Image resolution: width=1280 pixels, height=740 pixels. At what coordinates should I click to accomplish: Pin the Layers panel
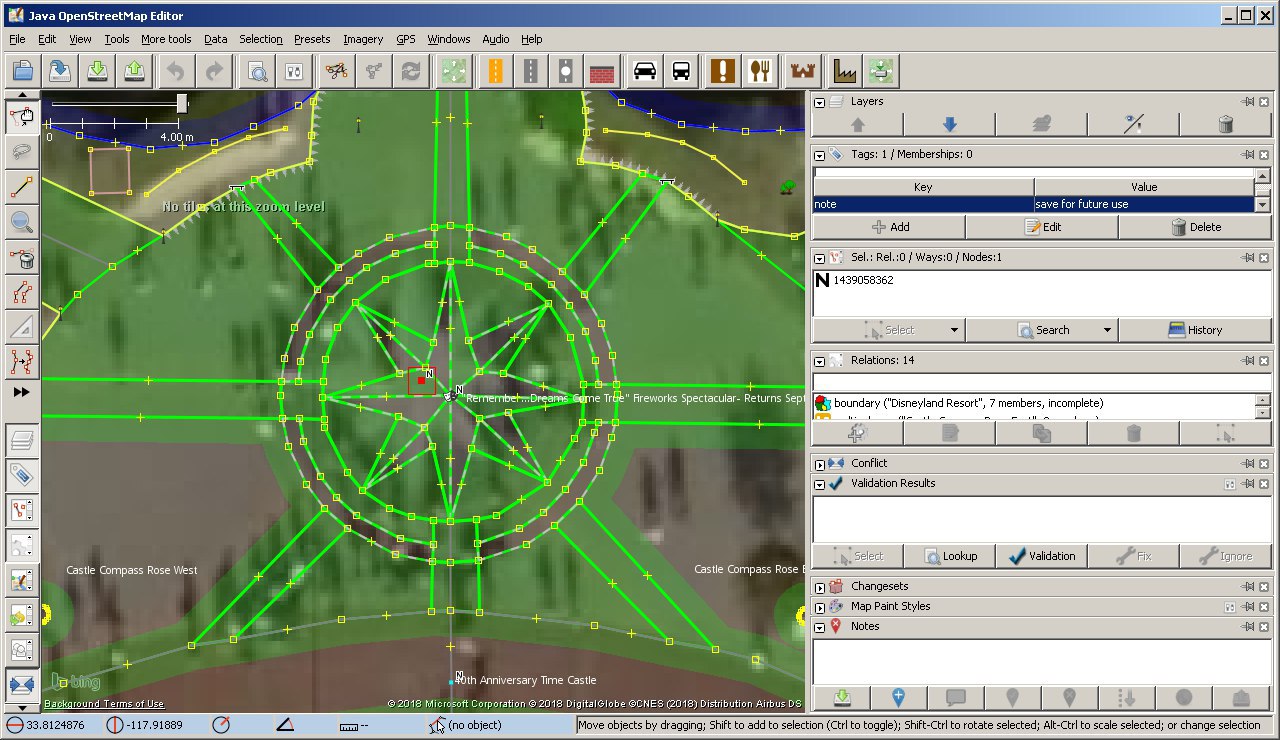[x=1248, y=102]
